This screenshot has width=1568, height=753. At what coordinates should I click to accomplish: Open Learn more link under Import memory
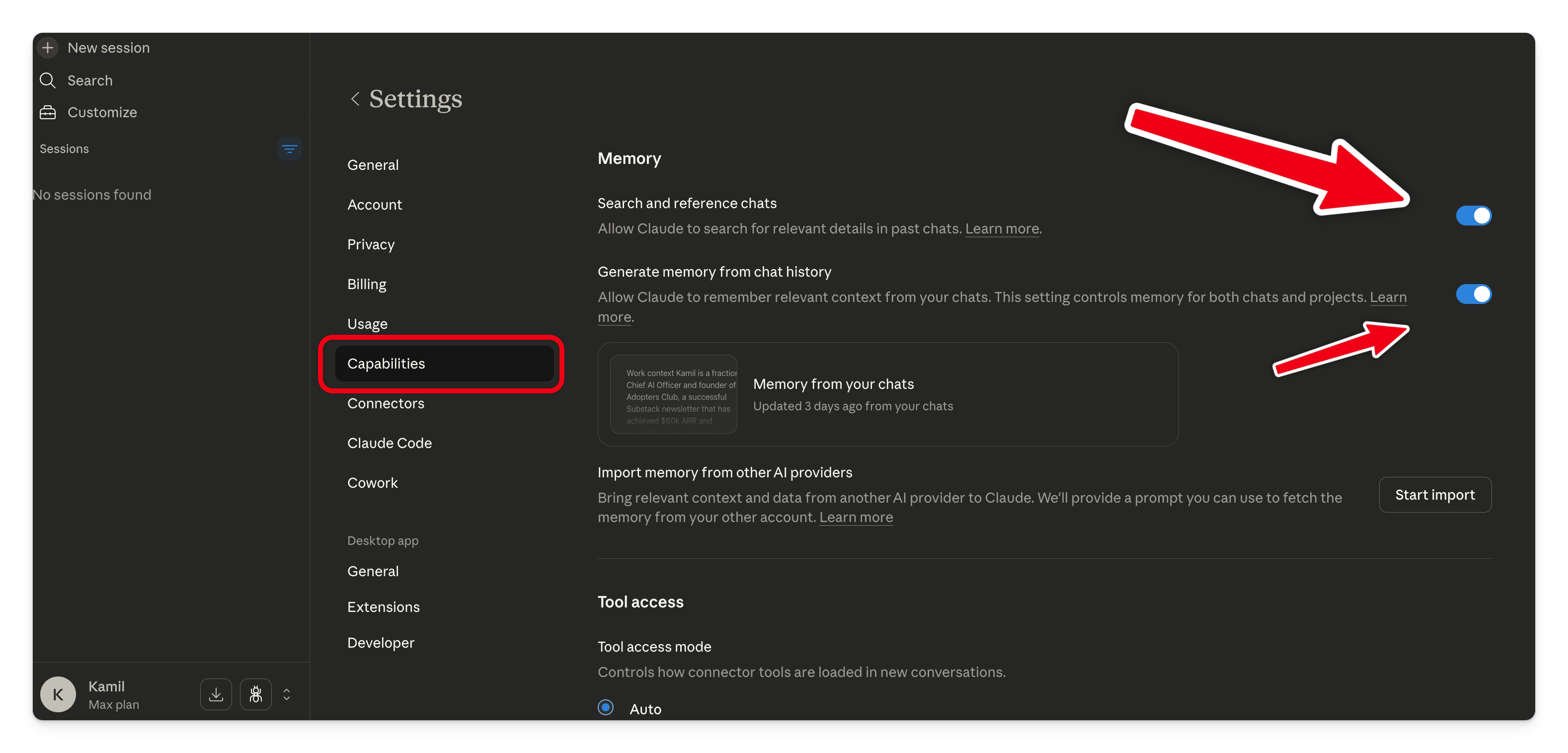point(856,518)
